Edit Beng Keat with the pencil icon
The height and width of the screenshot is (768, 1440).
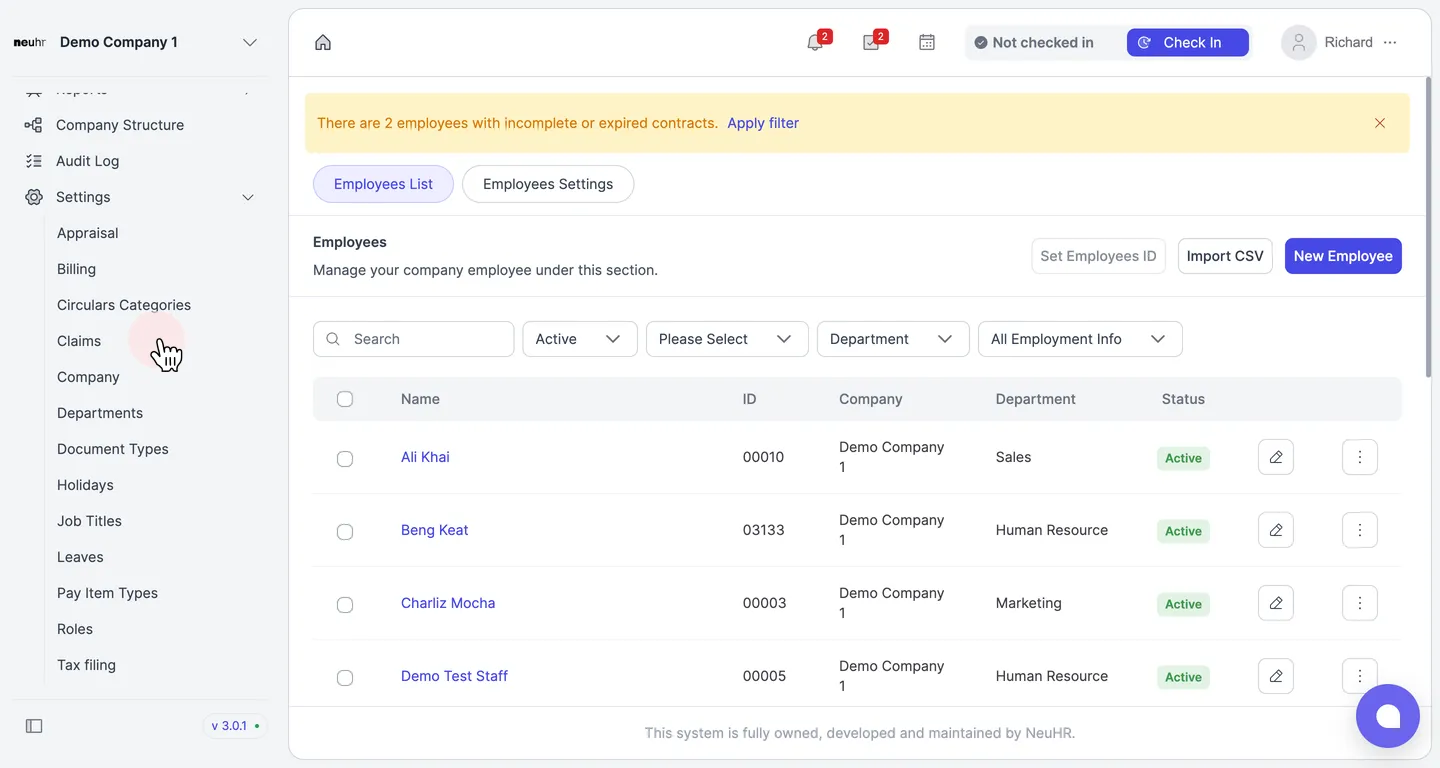1276,530
